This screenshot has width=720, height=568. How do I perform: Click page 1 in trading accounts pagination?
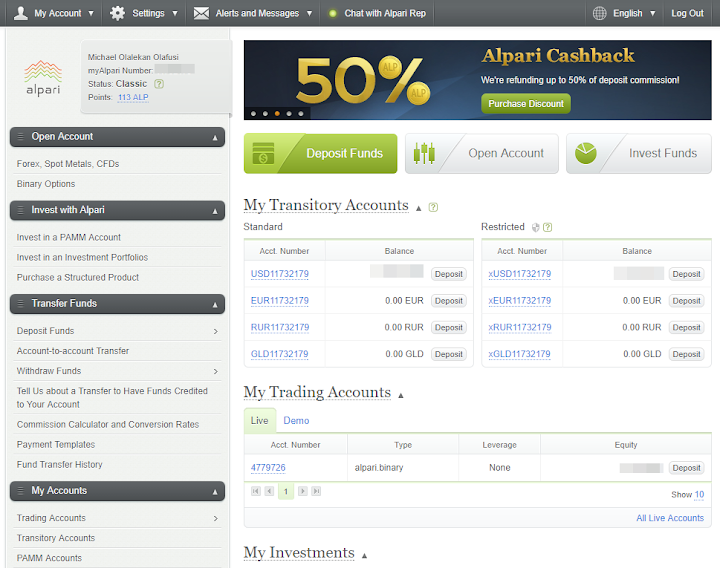pyautogui.click(x=286, y=492)
